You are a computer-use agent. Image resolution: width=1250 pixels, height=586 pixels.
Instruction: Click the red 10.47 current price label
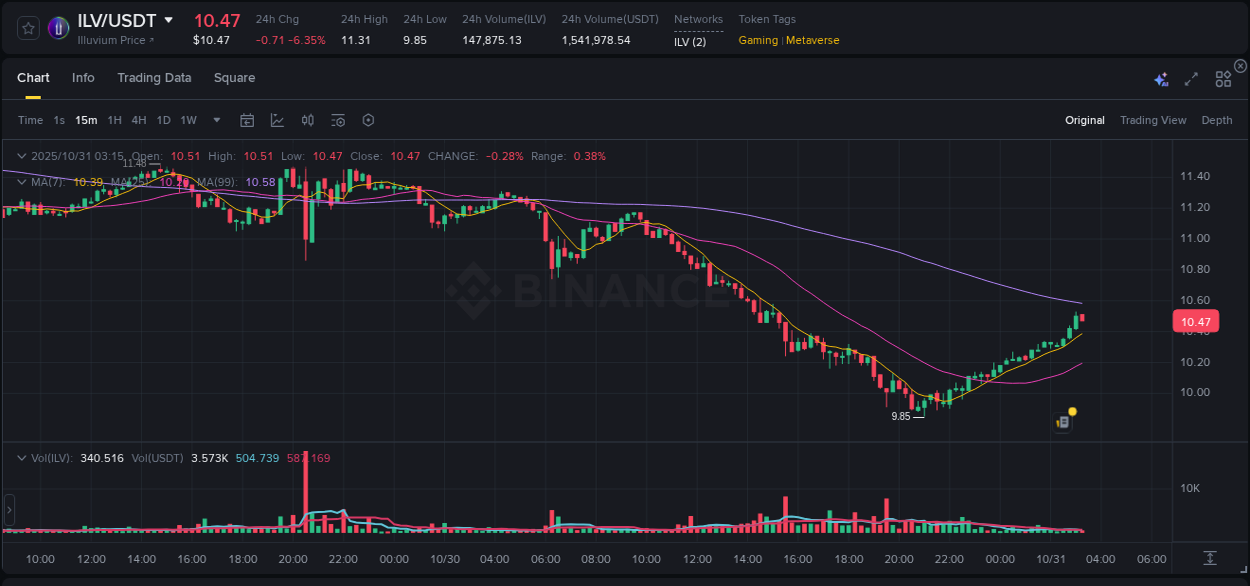pos(1195,321)
